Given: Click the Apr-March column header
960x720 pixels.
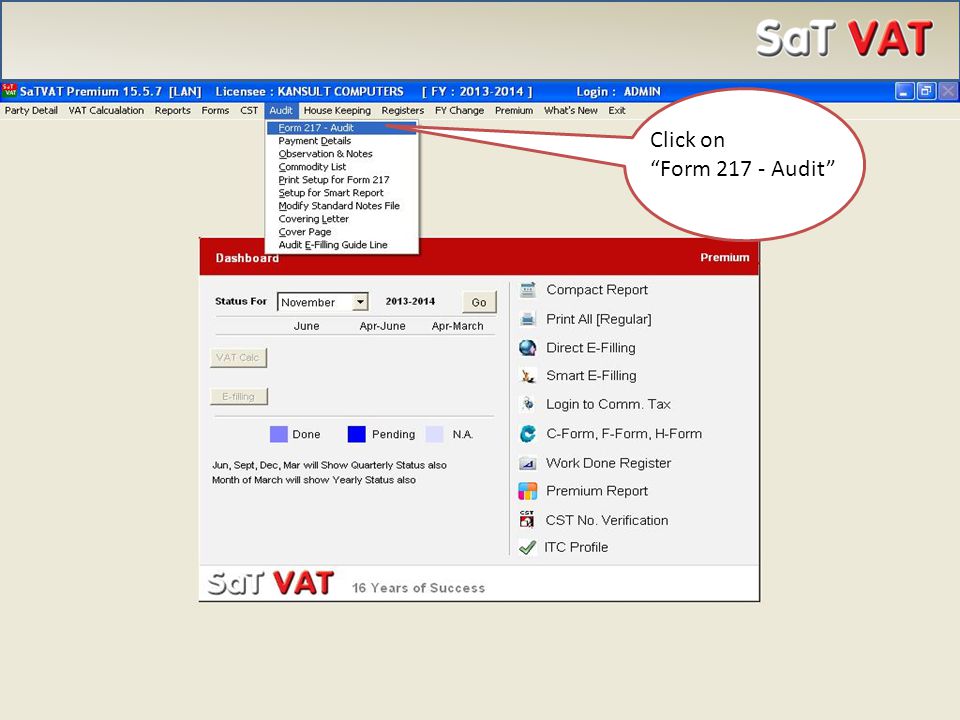Looking at the screenshot, I should coord(457,326).
